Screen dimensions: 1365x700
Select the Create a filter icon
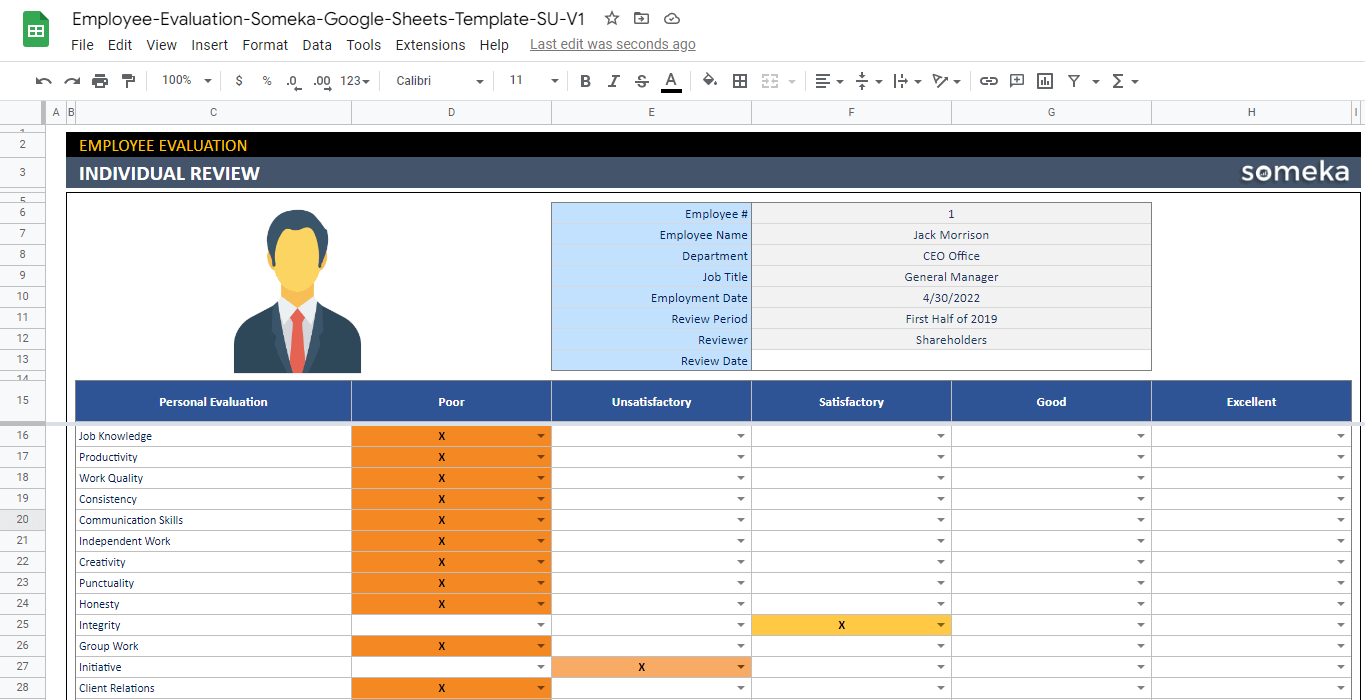(1073, 81)
